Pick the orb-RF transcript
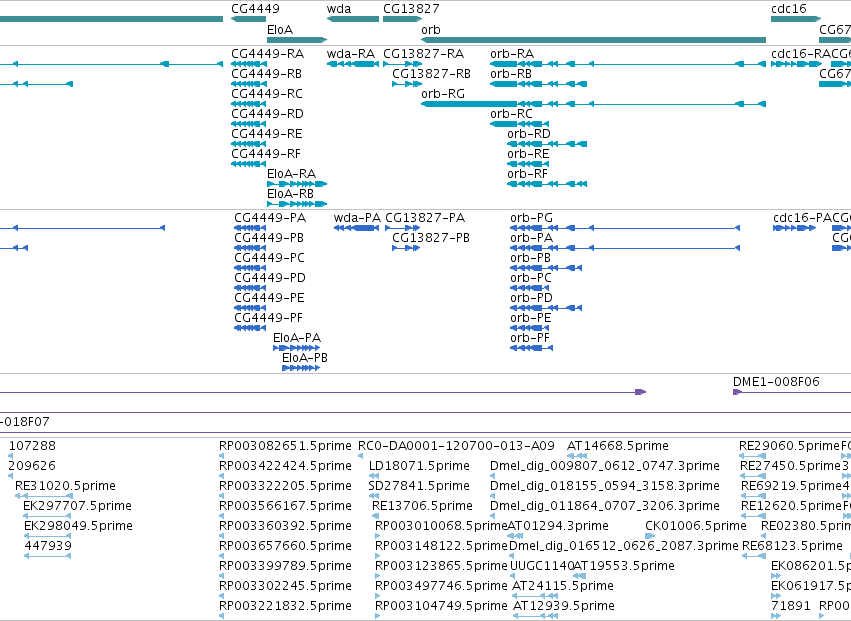 547,184
